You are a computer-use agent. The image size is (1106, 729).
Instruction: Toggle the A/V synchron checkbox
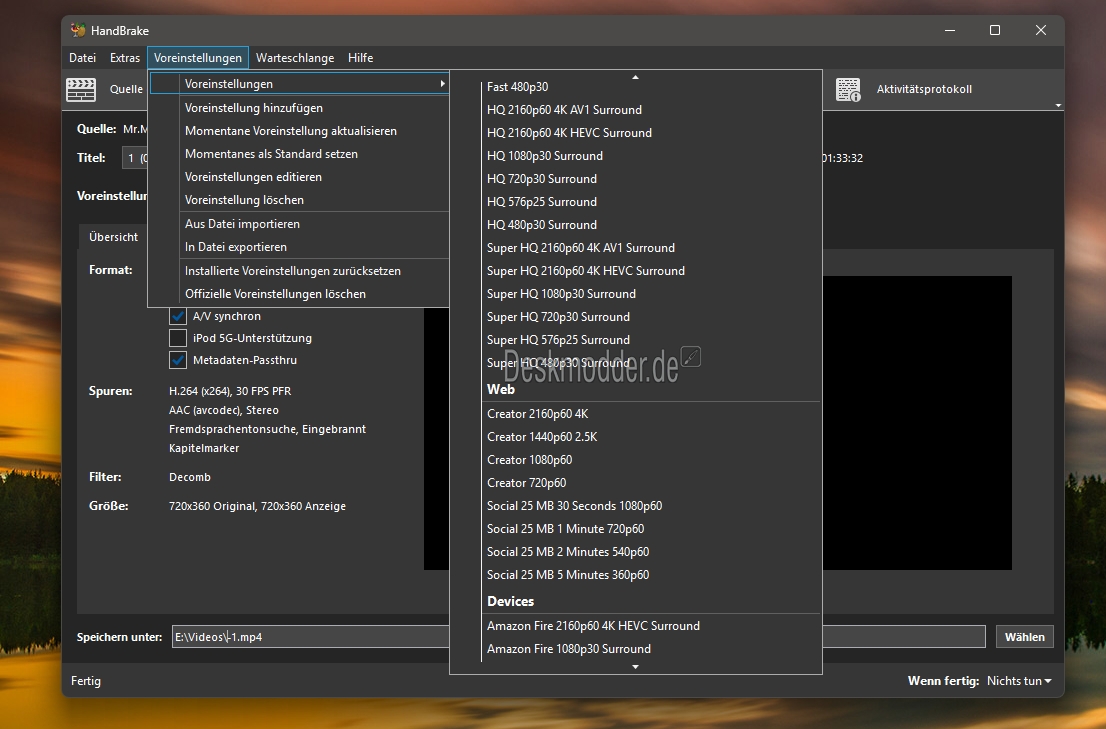tap(178, 316)
